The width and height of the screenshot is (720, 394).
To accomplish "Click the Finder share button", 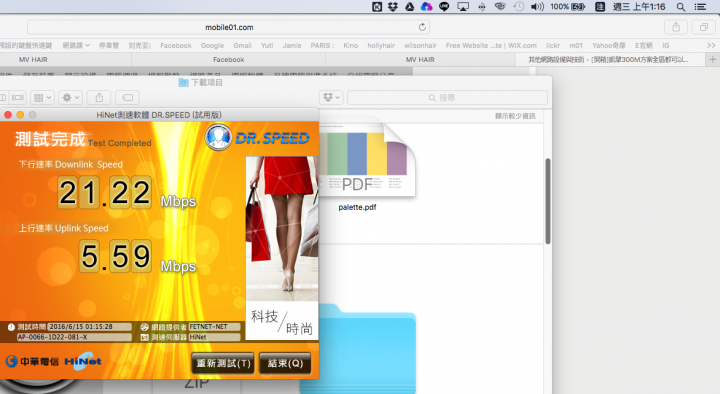I will click(99, 97).
